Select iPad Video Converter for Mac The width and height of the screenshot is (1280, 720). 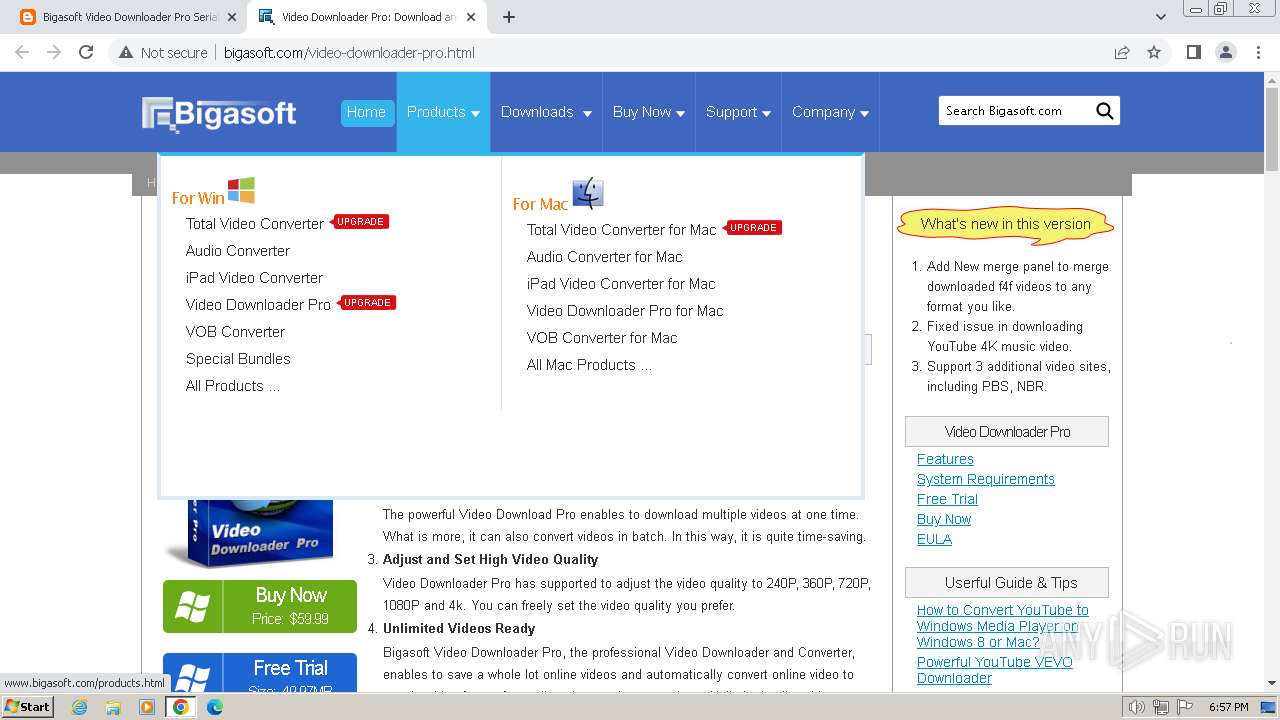point(621,284)
